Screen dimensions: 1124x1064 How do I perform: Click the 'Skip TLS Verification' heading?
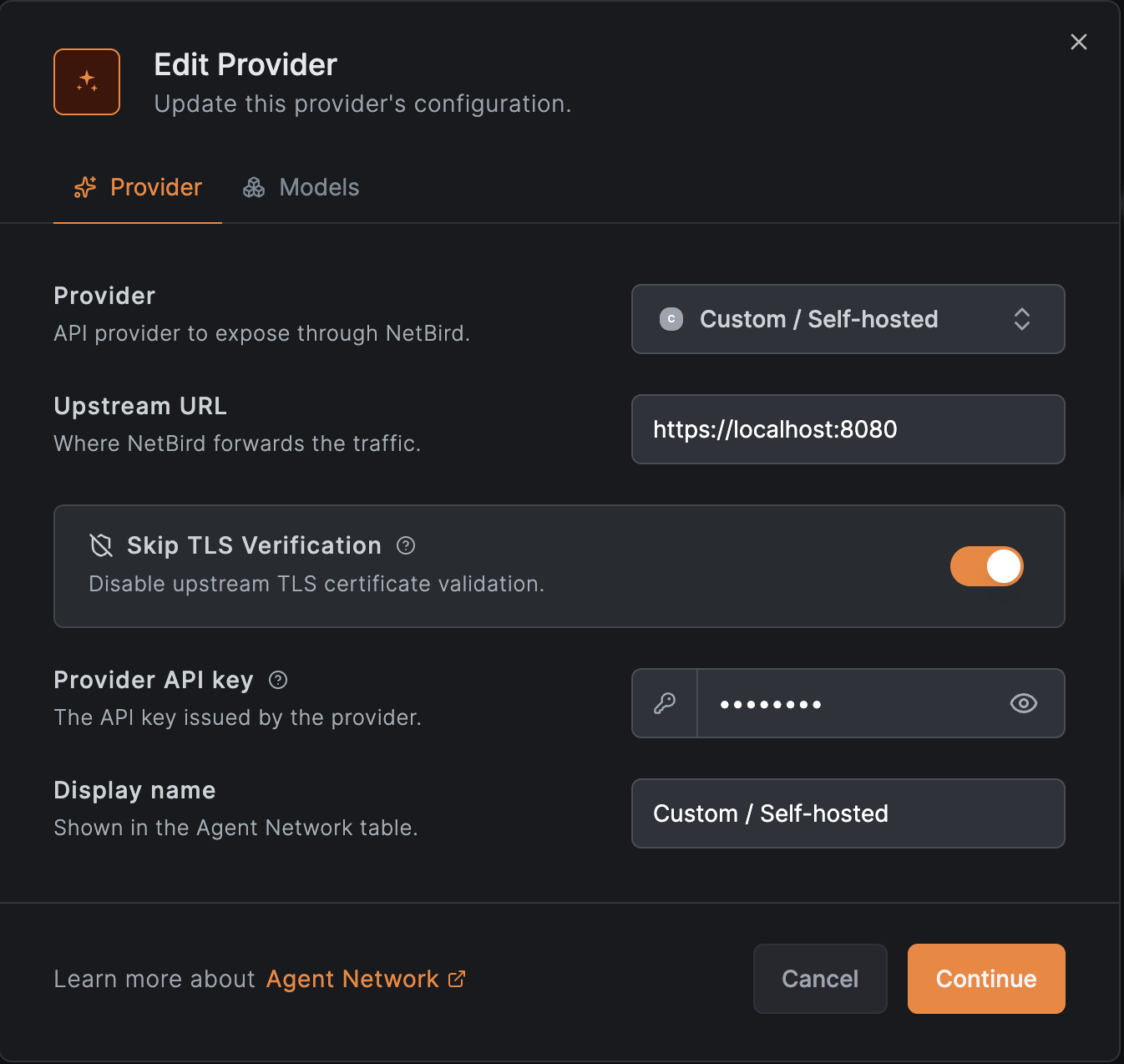coord(254,545)
